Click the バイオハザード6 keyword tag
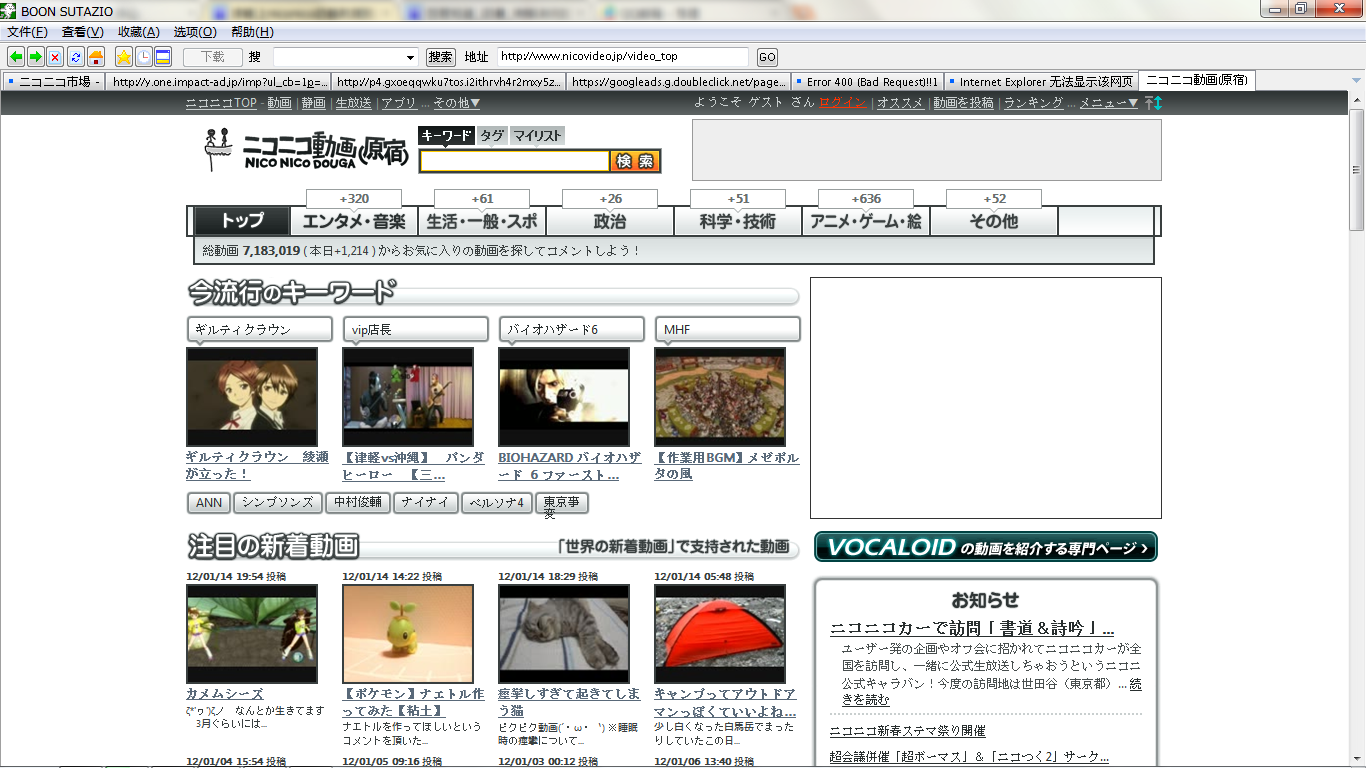 click(x=571, y=329)
